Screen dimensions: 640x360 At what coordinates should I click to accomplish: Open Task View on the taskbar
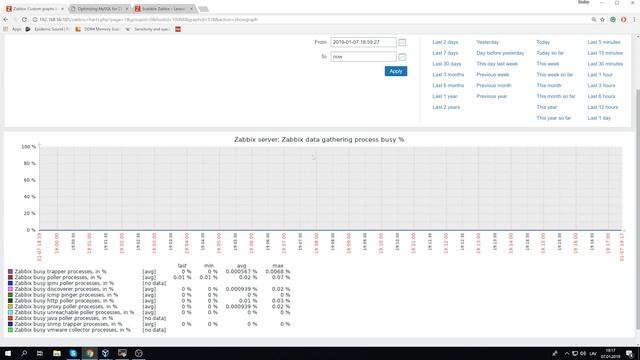coord(40,353)
